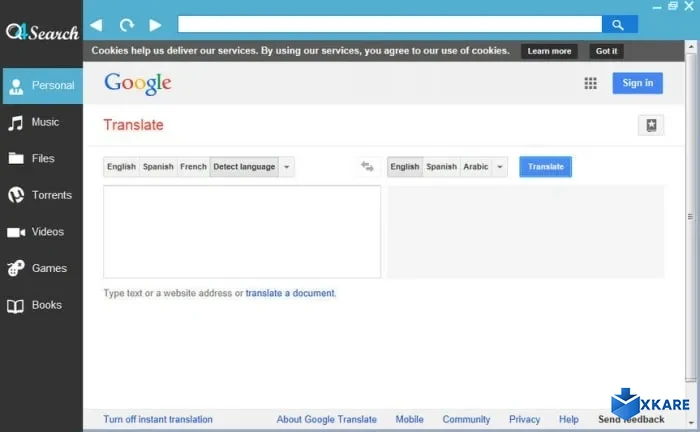Open the Help footer link

[569, 420]
